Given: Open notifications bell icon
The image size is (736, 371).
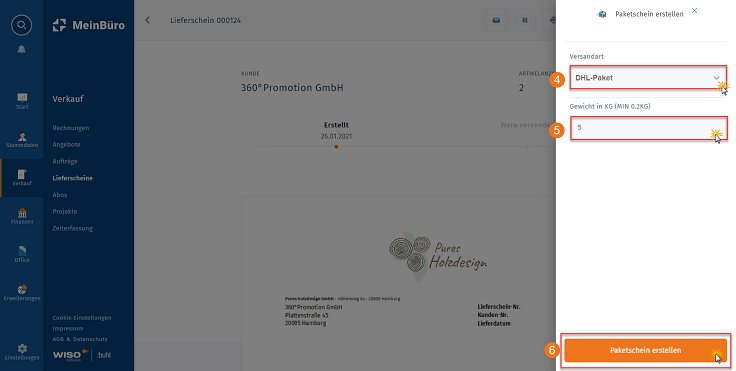Looking at the screenshot, I should pyautogui.click(x=22, y=49).
